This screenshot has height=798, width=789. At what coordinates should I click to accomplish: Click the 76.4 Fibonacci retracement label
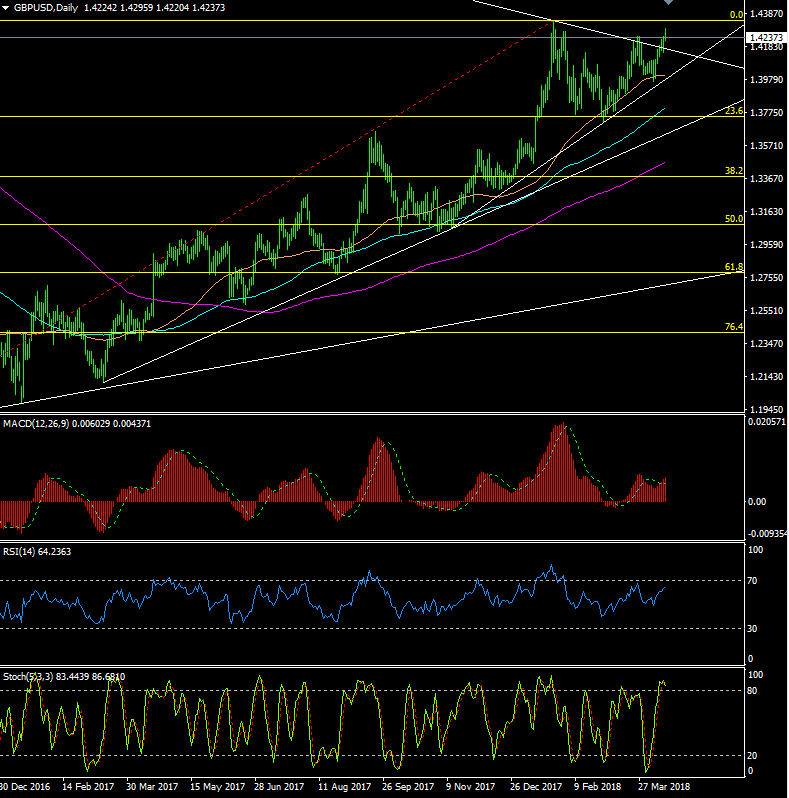pyautogui.click(x=733, y=327)
